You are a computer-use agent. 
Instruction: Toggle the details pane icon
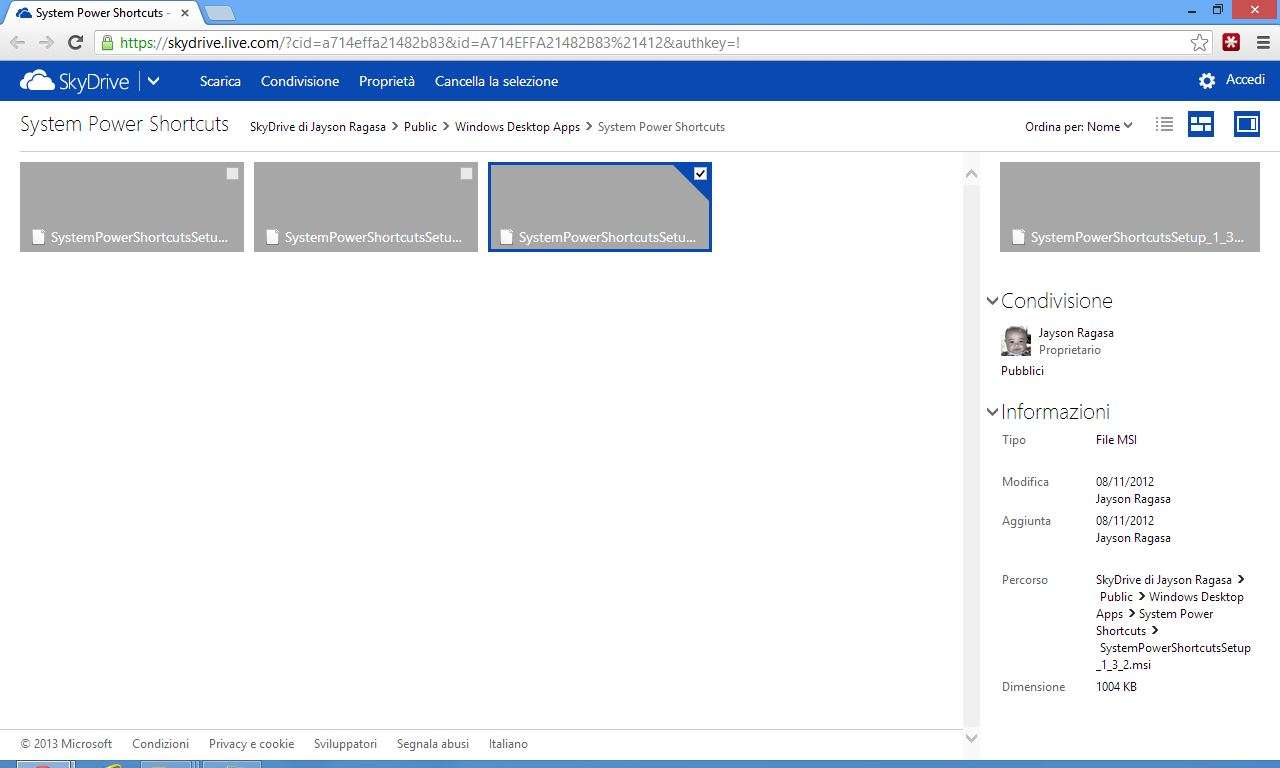point(1246,125)
